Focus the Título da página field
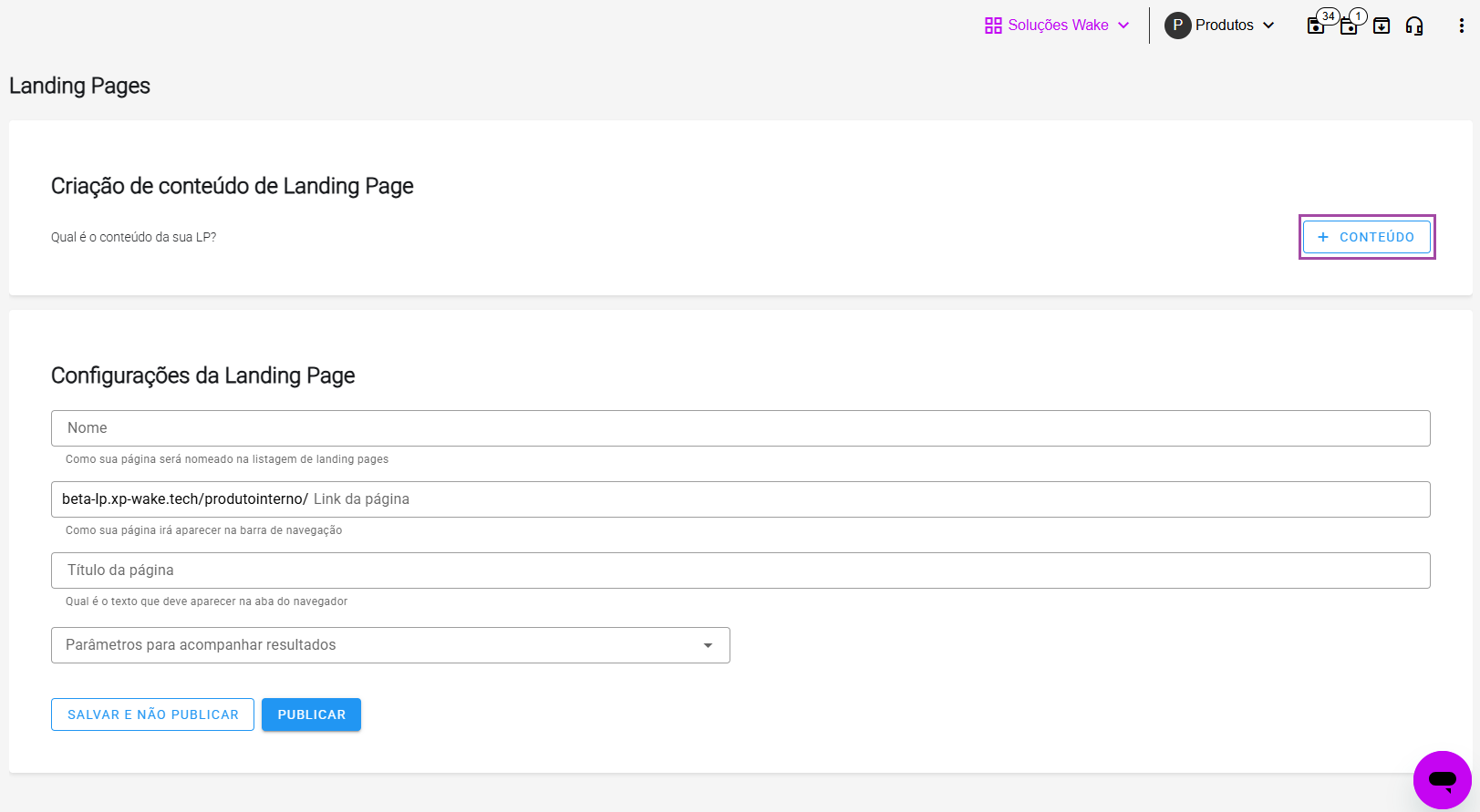The image size is (1480, 812). point(740,570)
